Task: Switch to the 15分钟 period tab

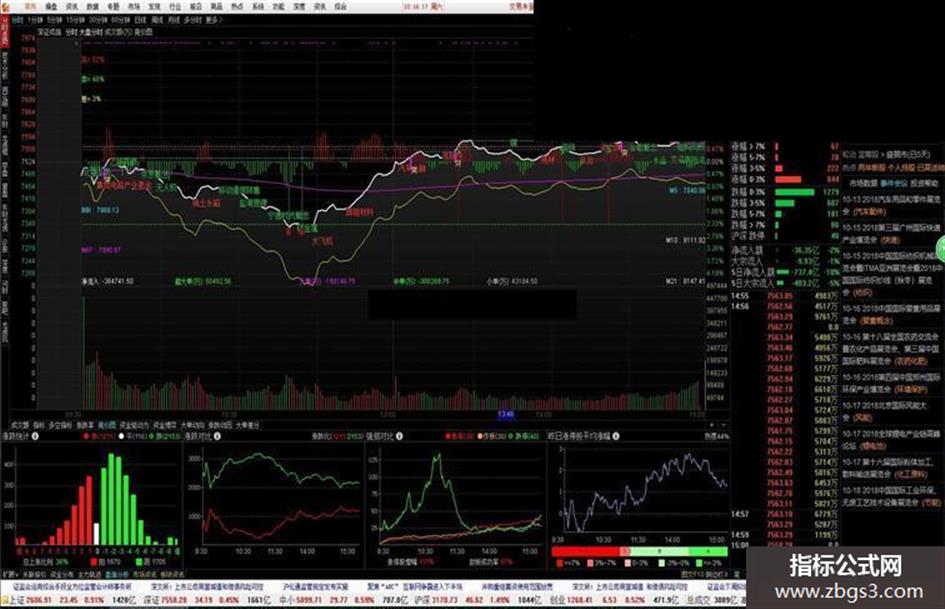Action: (x=75, y=20)
